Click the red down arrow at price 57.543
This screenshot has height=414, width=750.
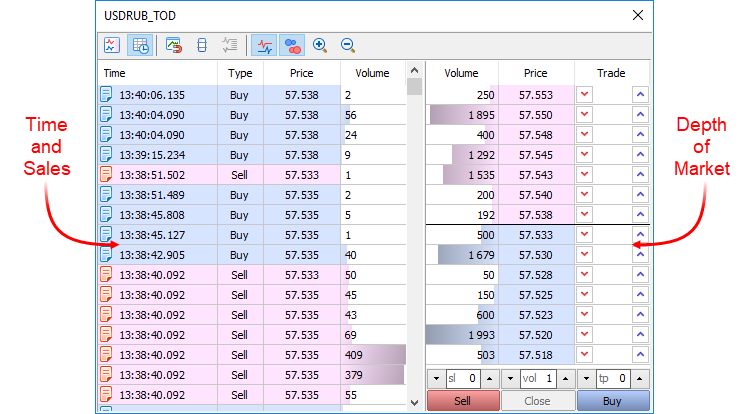coord(585,174)
